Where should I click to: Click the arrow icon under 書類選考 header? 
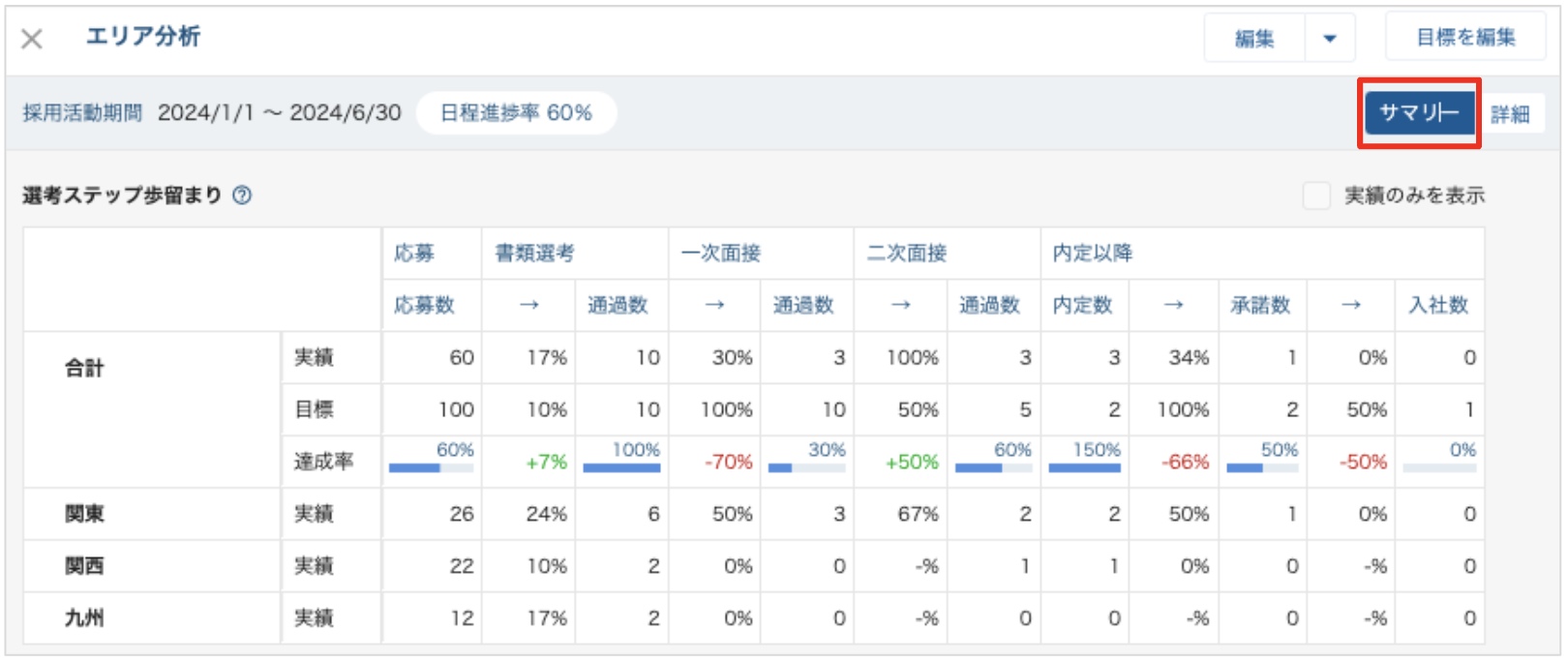[x=528, y=305]
